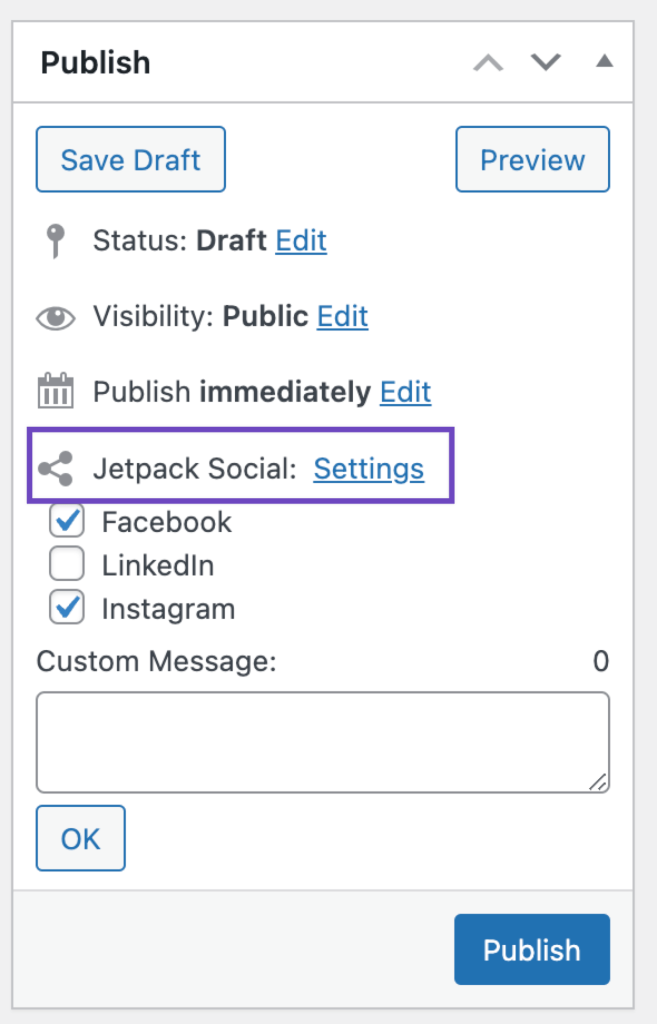Uncheck the Facebook sharing checkbox
Screen dimensions: 657x1024
66,520
